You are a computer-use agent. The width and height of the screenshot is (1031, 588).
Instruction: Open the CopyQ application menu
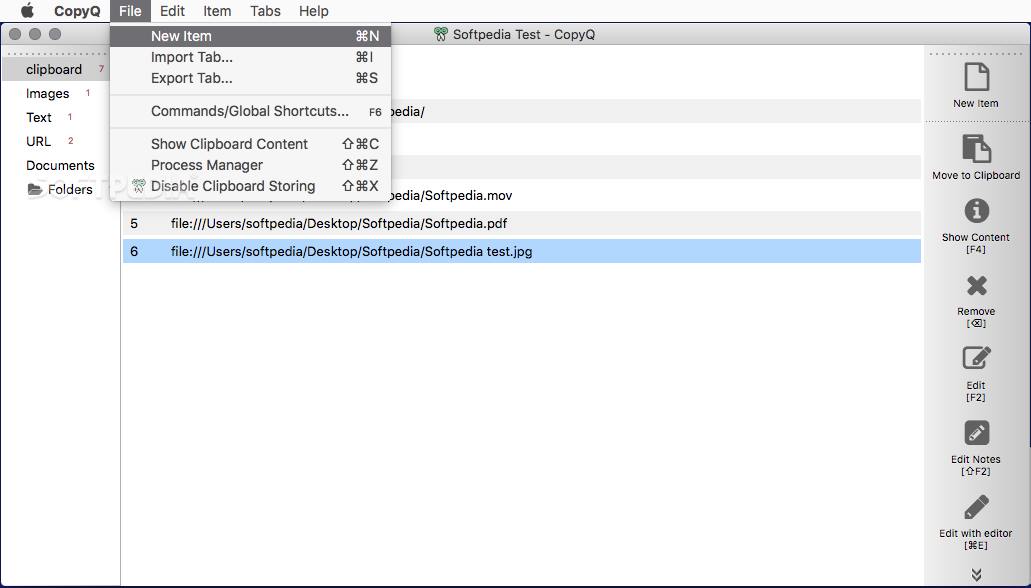coord(77,11)
